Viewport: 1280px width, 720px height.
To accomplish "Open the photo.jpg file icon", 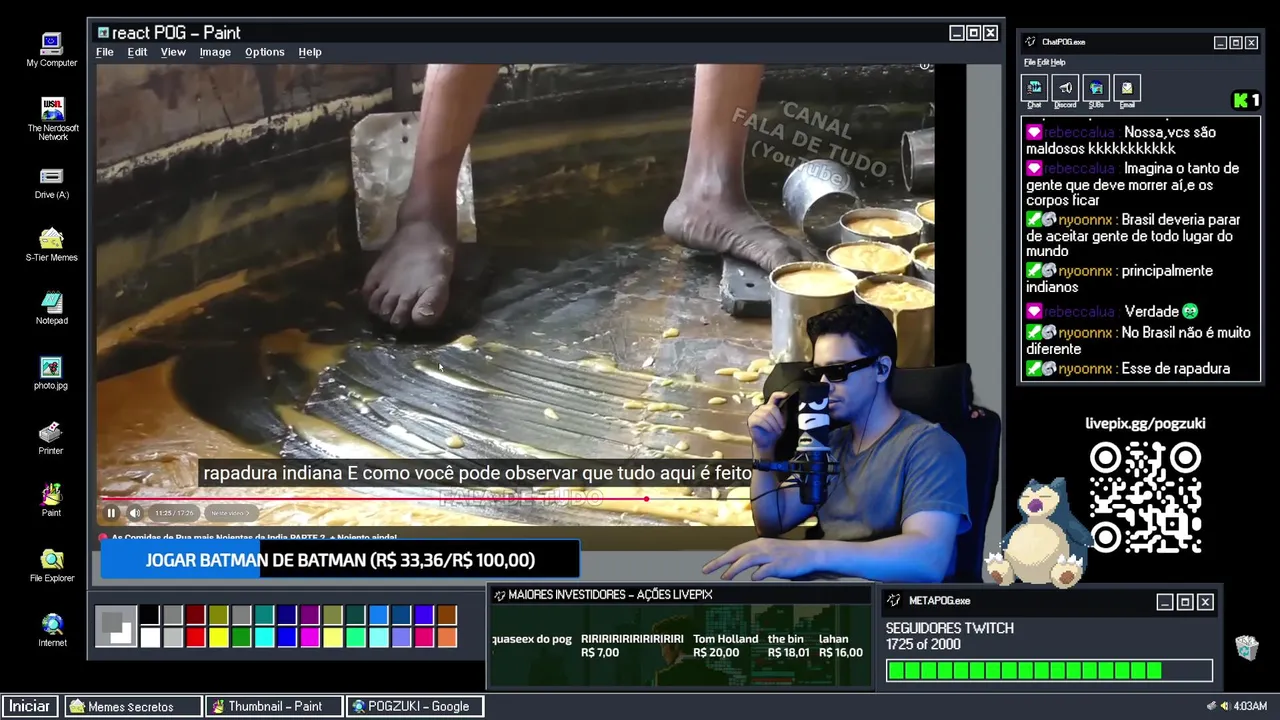I will click(51, 373).
